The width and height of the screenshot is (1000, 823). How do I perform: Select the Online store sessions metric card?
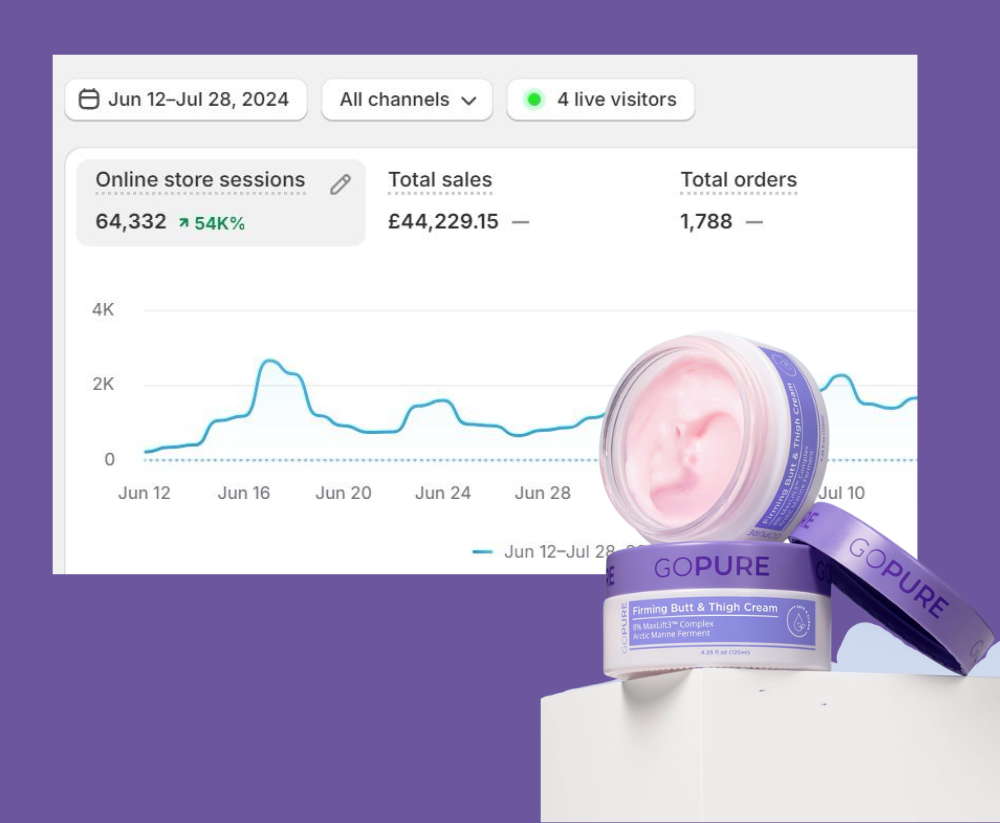pyautogui.click(x=200, y=181)
